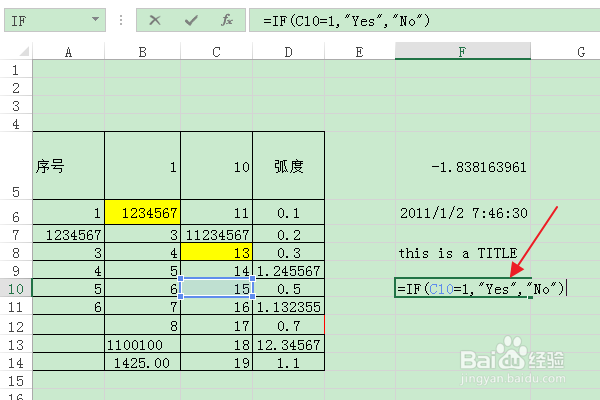Select row 6 header

pos(16,212)
